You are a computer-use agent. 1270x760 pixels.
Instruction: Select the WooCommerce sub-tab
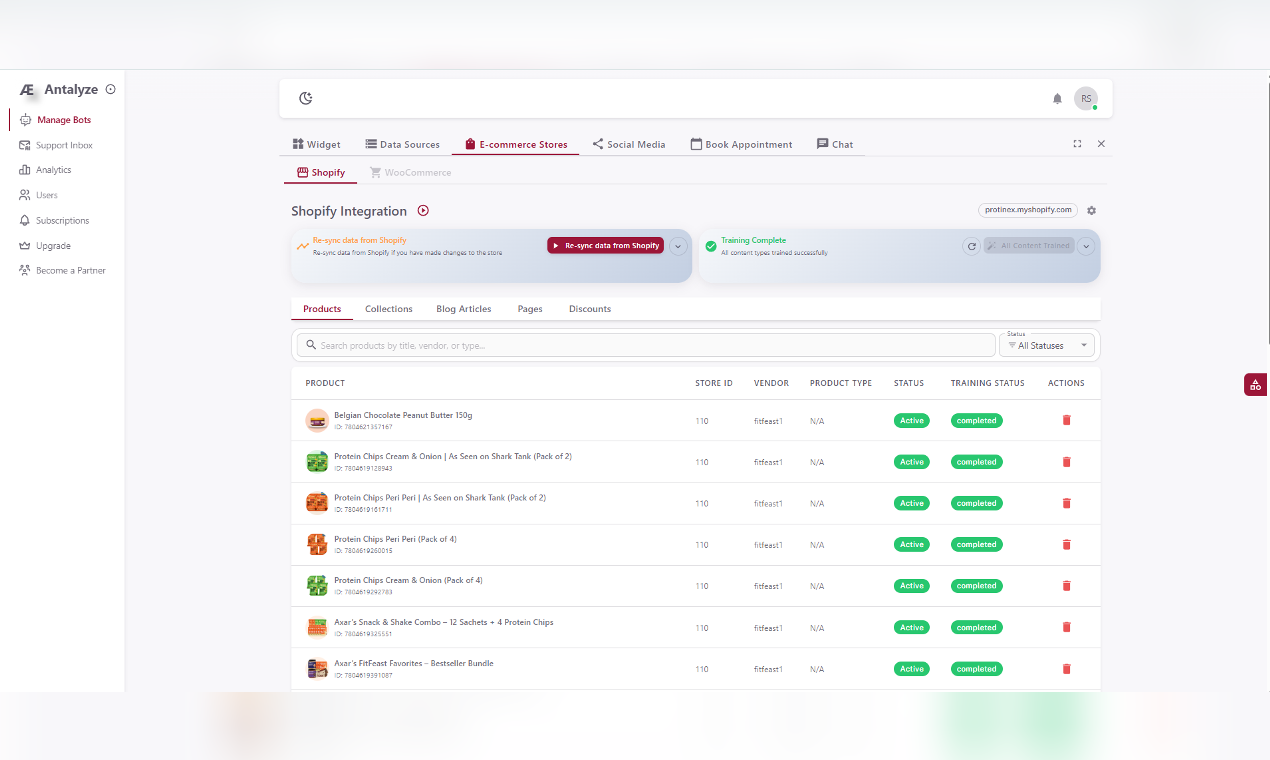(410, 172)
